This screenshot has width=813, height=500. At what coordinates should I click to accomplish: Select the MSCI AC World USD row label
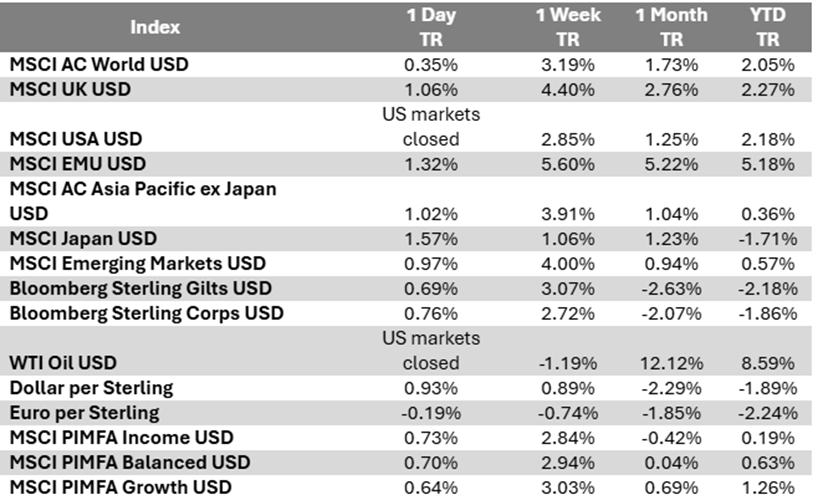(99, 64)
